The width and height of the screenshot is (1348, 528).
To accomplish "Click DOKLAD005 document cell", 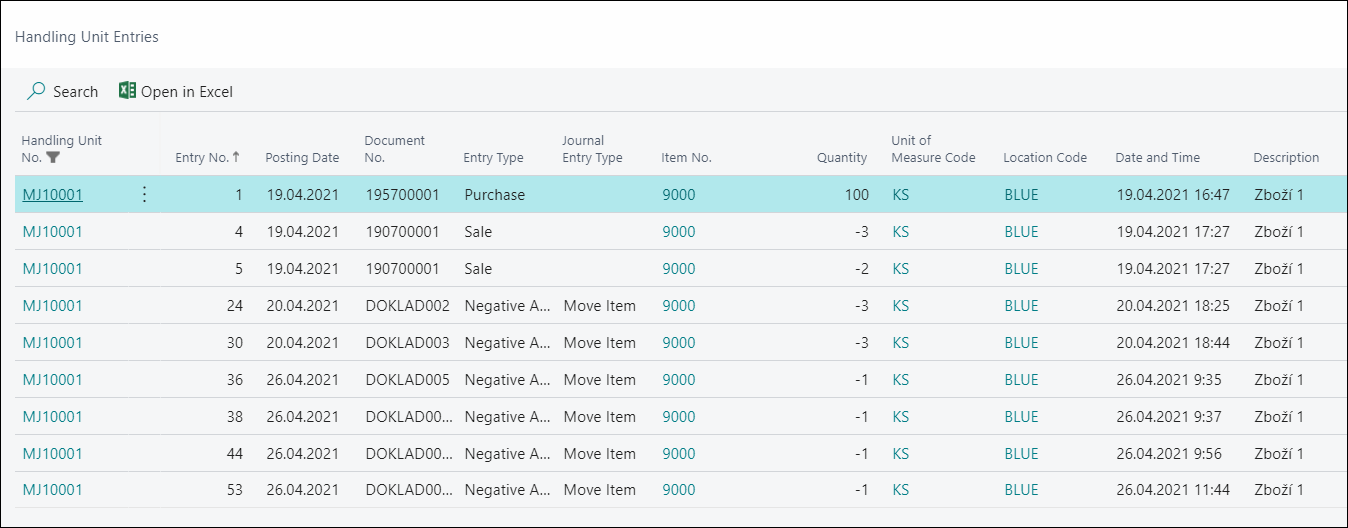I will tap(408, 380).
